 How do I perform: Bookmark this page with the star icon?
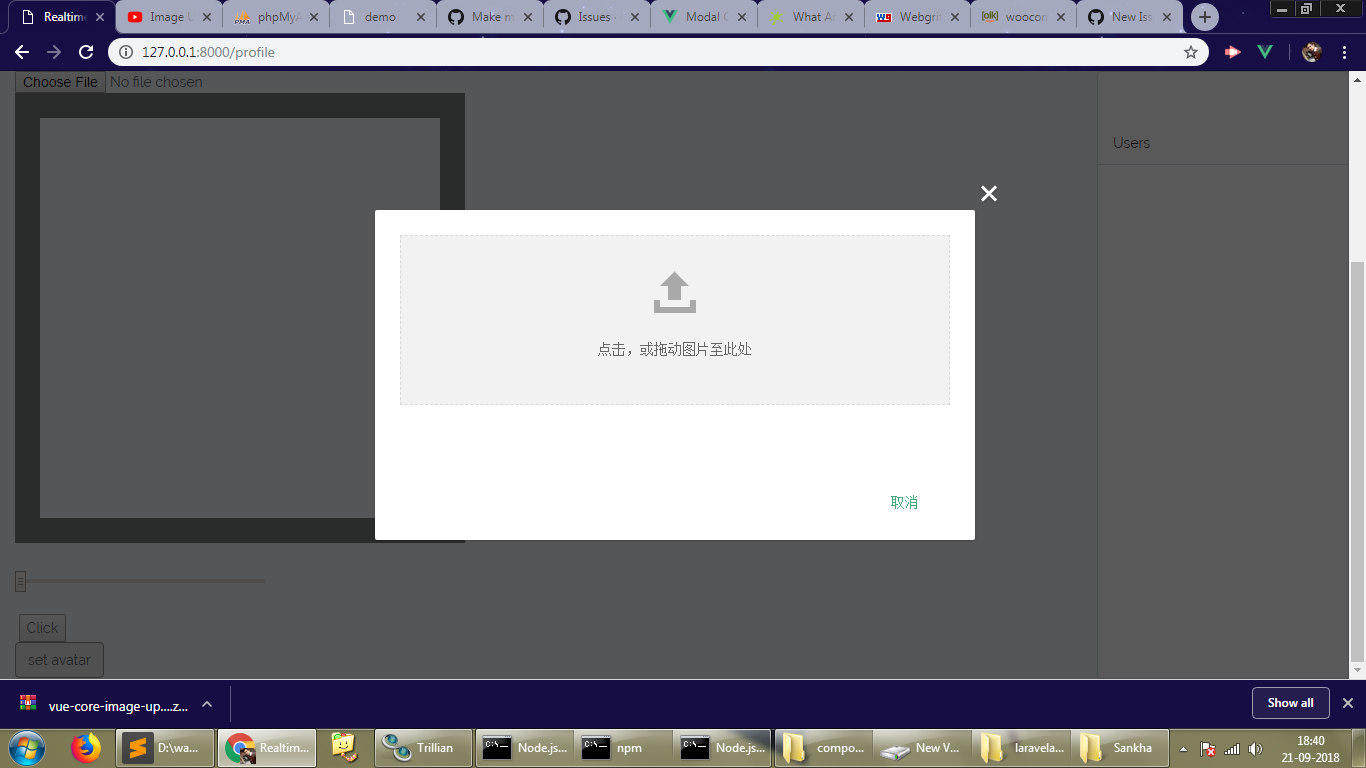coord(1191,52)
